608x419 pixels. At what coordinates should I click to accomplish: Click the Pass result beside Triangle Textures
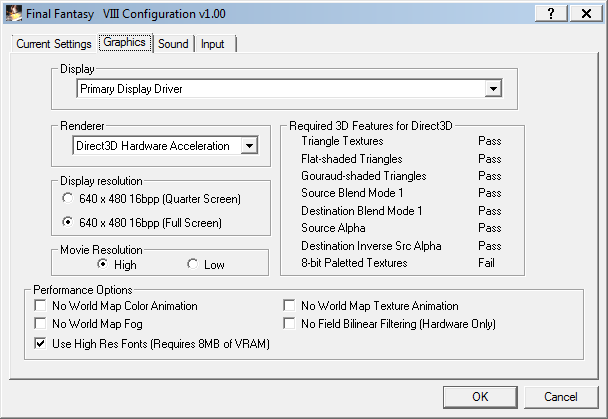tap(490, 141)
